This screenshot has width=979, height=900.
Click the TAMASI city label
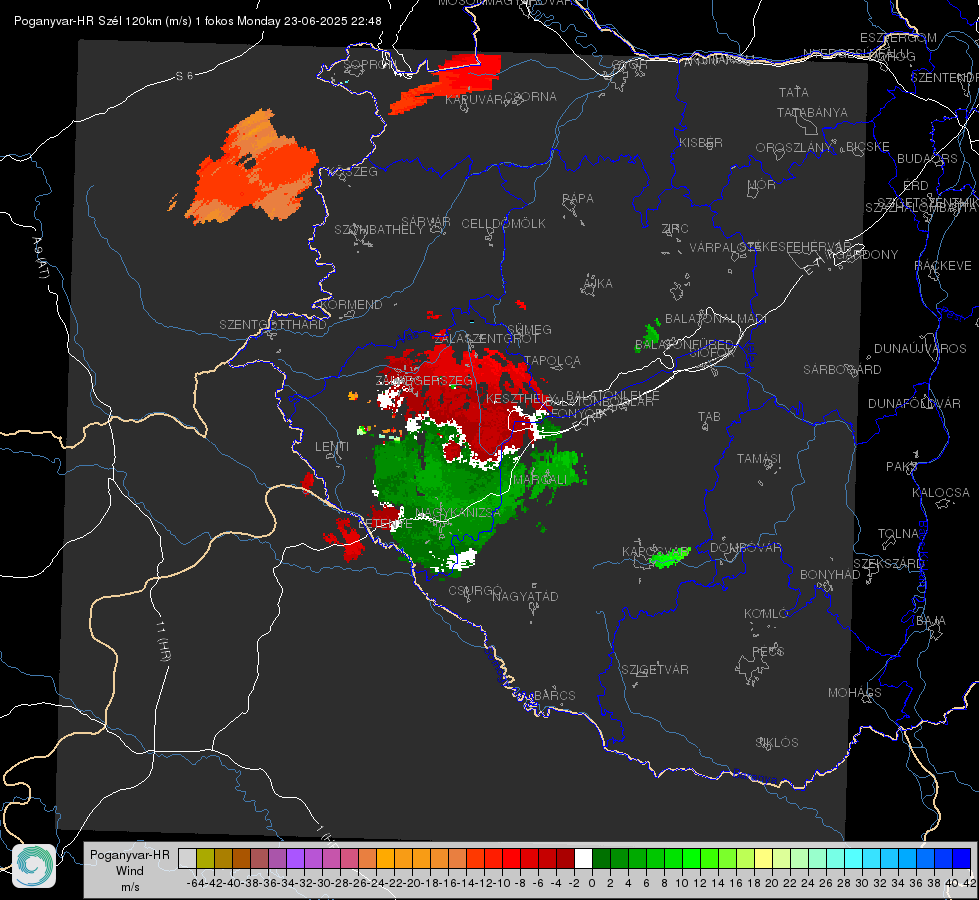tap(759, 458)
